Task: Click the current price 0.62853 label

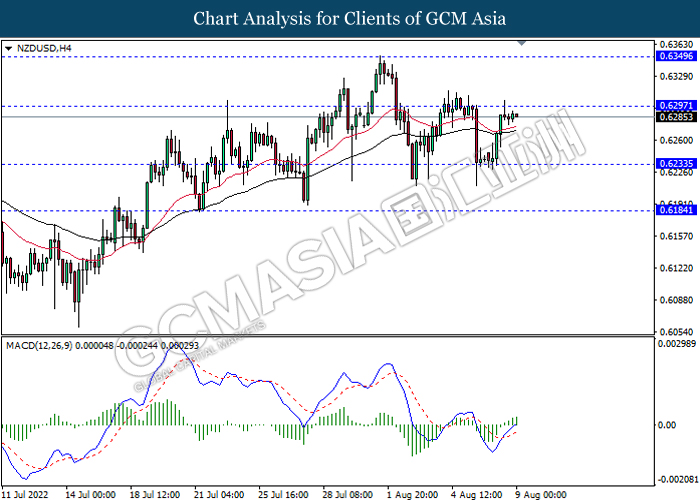Action: point(676,117)
